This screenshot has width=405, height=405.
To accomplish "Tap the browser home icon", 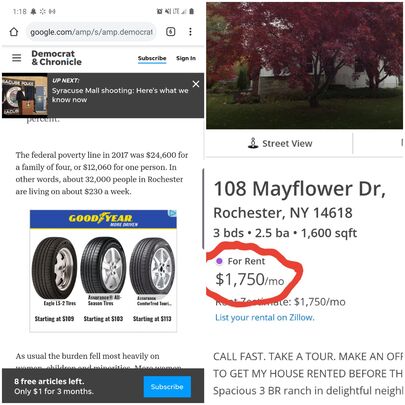I will point(14,32).
